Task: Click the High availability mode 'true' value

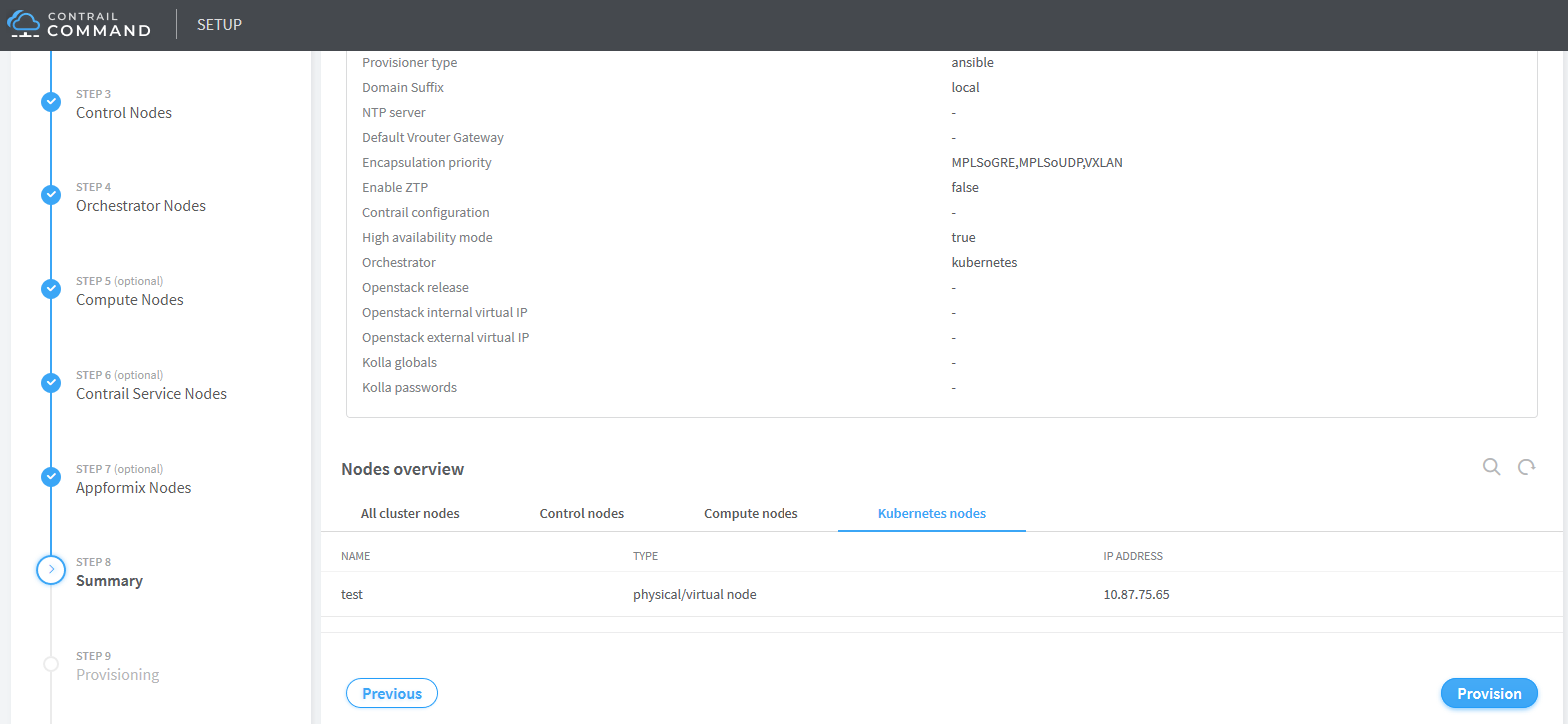Action: tap(963, 237)
